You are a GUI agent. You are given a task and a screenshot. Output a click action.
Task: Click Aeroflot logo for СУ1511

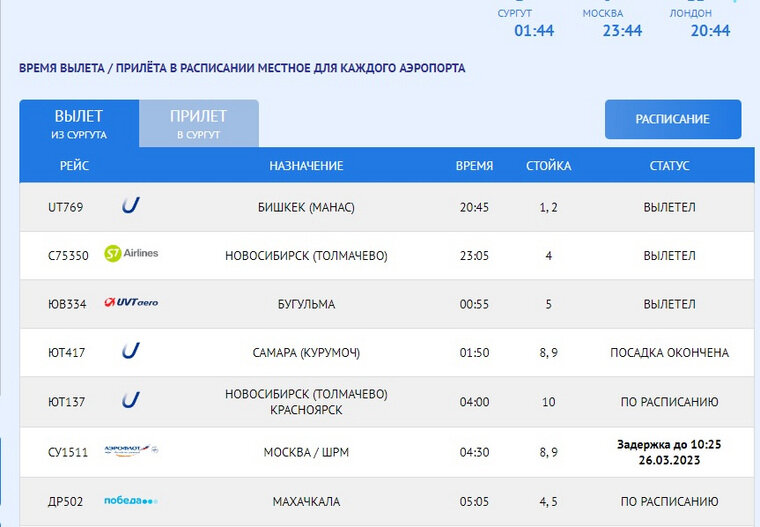point(131,450)
